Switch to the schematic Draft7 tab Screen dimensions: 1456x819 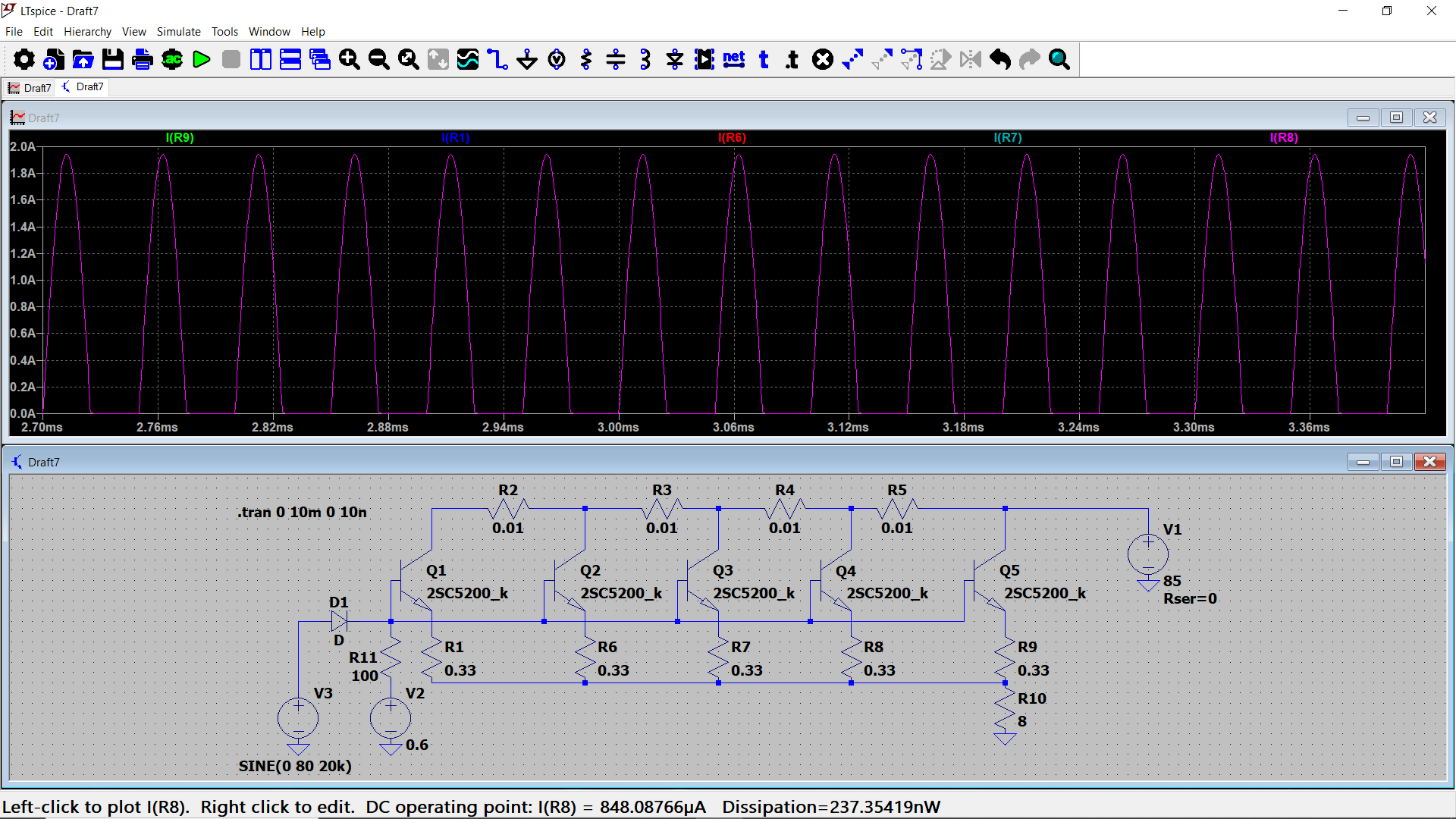point(83,87)
